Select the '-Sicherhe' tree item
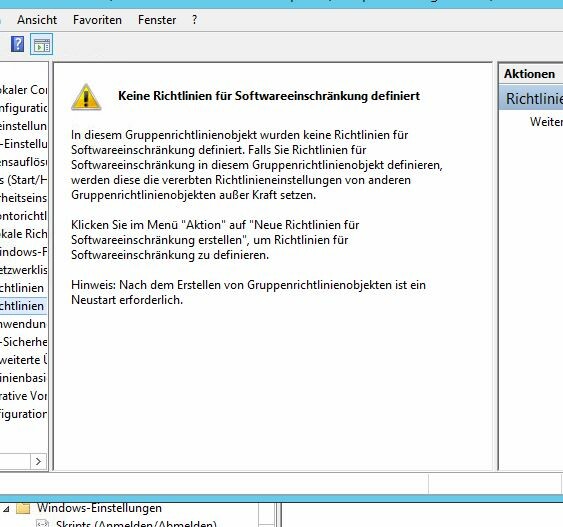The width and height of the screenshot is (563, 527). coord(23,342)
